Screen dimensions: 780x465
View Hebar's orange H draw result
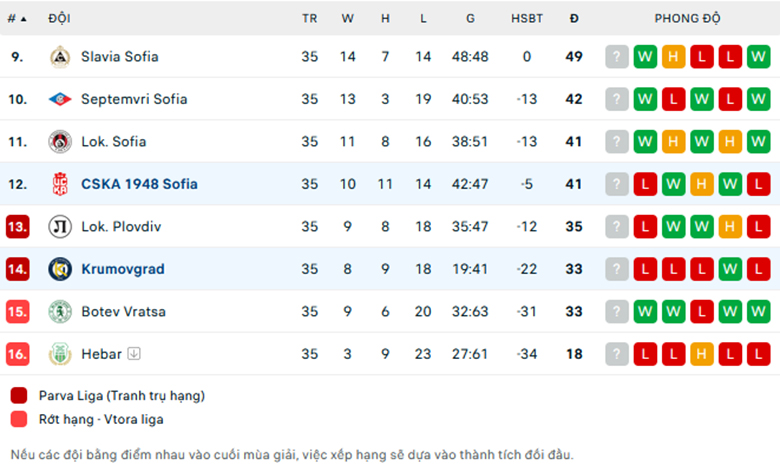[701, 354]
